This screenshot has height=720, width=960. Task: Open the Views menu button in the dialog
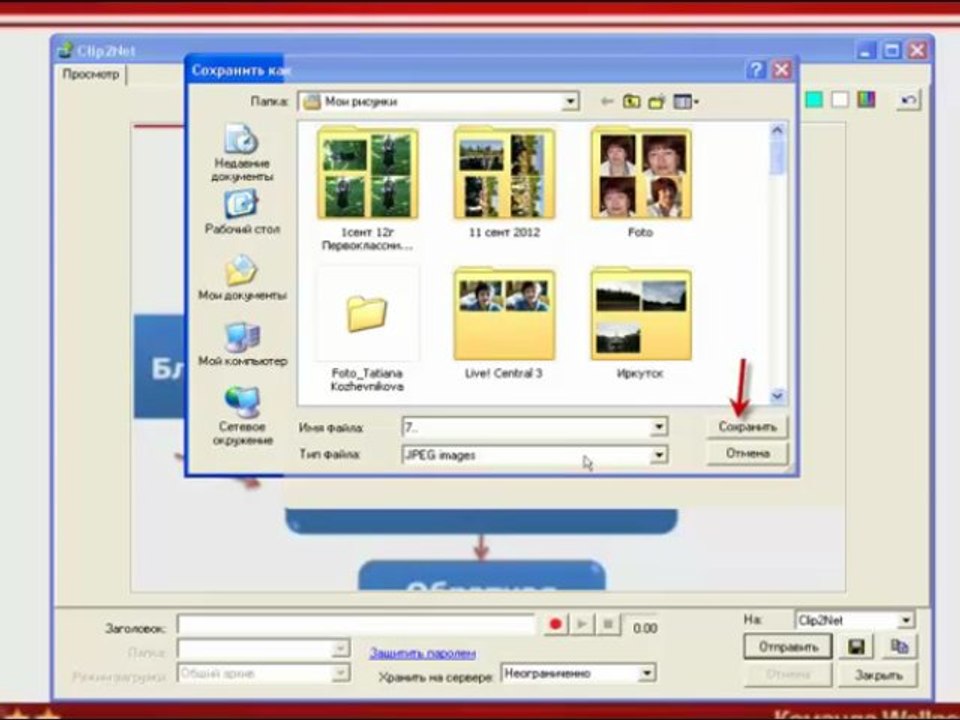tap(686, 102)
